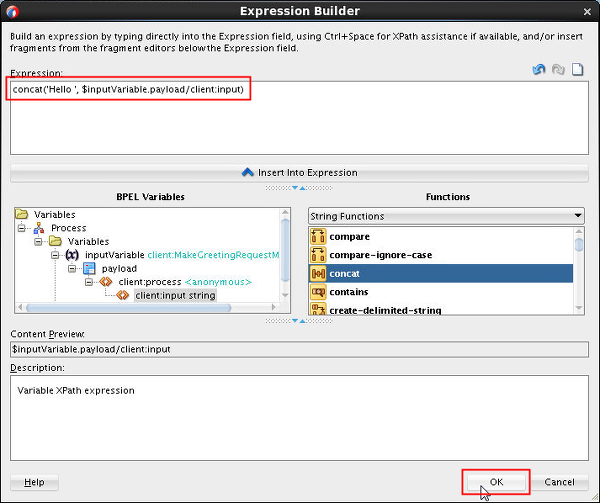Collapse the Process tree node

(21, 228)
